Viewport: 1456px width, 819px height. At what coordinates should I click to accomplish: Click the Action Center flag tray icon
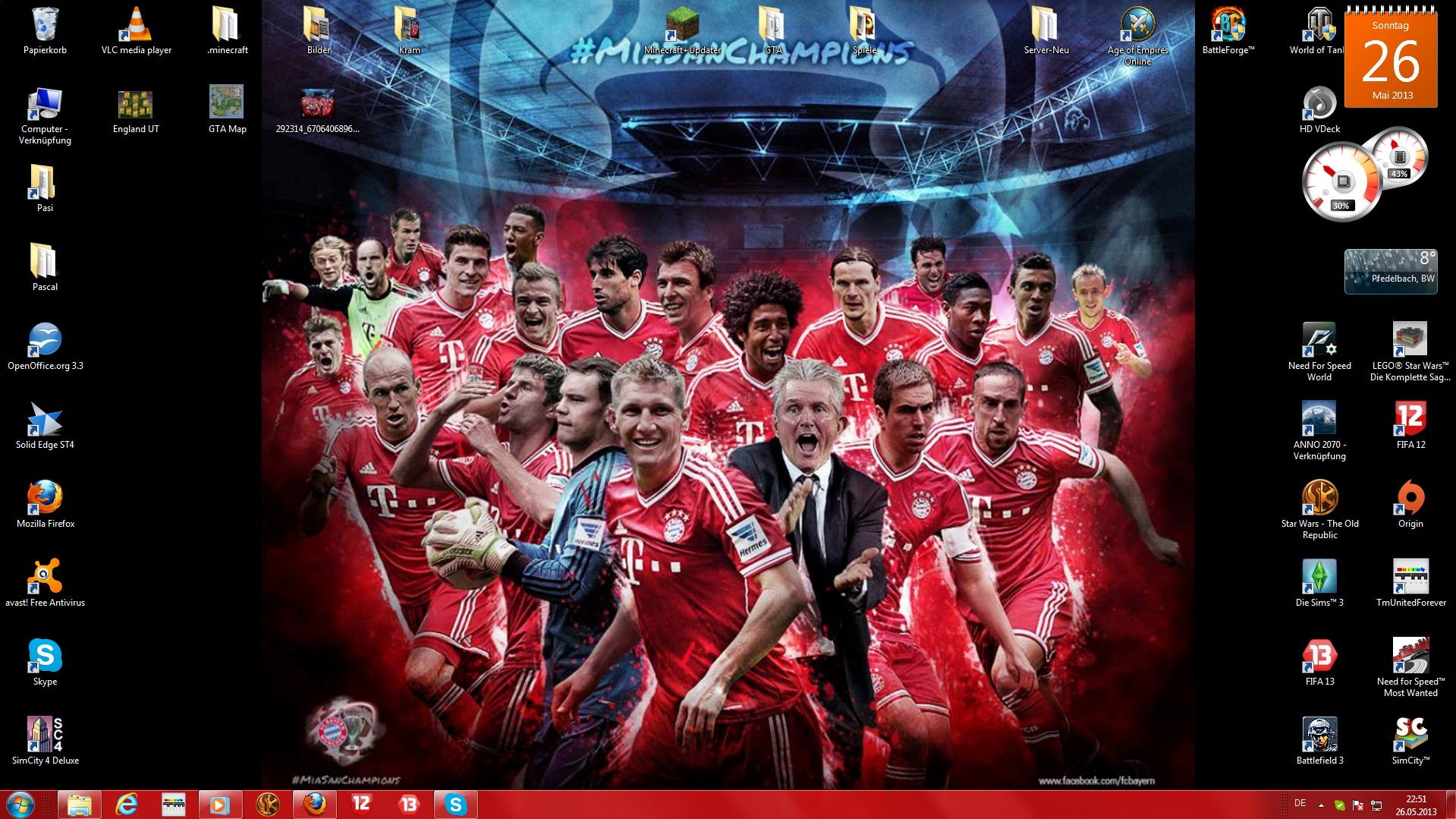1358,805
